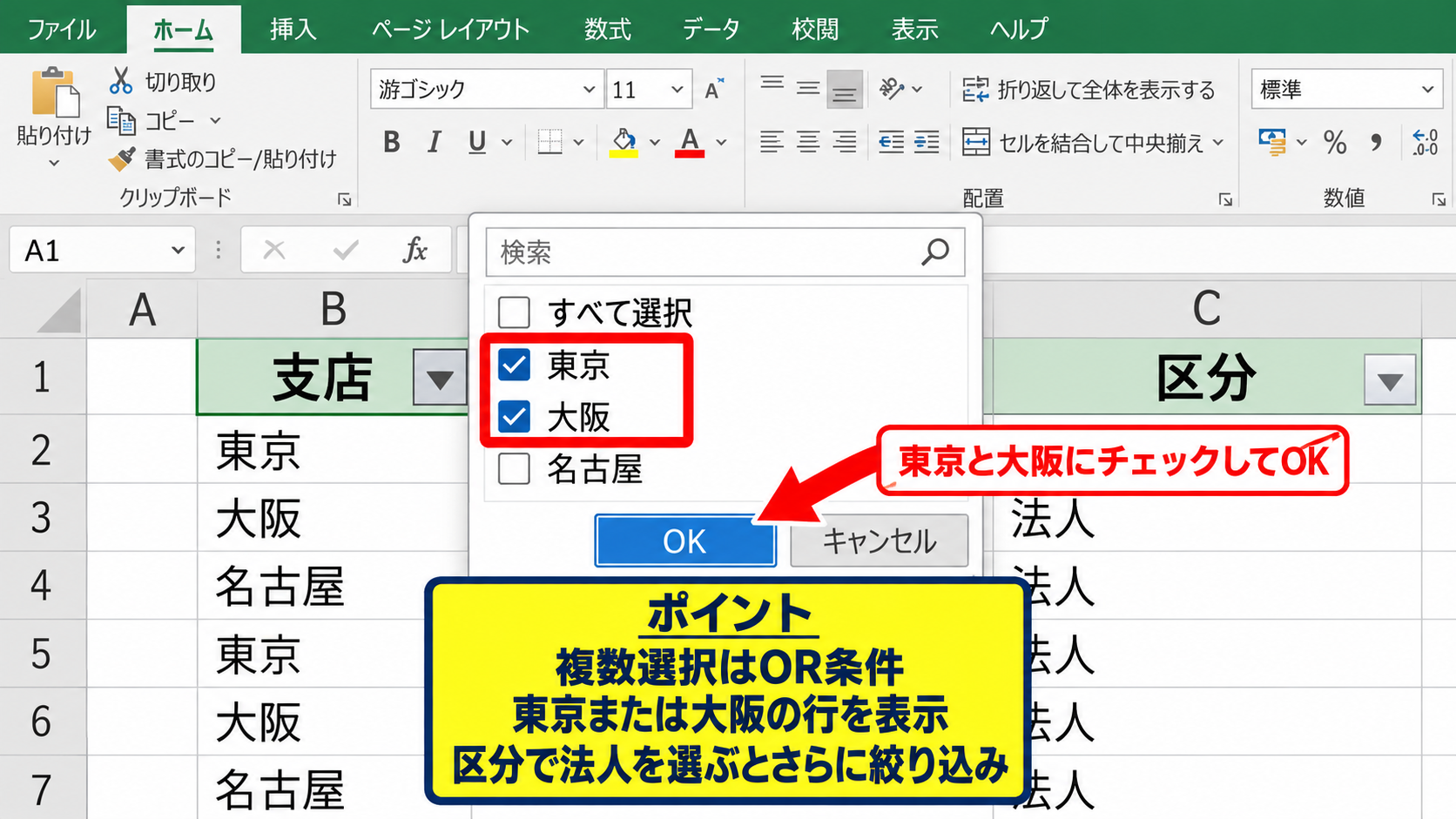Toggle Underline formatting
This screenshot has height=819, width=1456.
coord(477,142)
